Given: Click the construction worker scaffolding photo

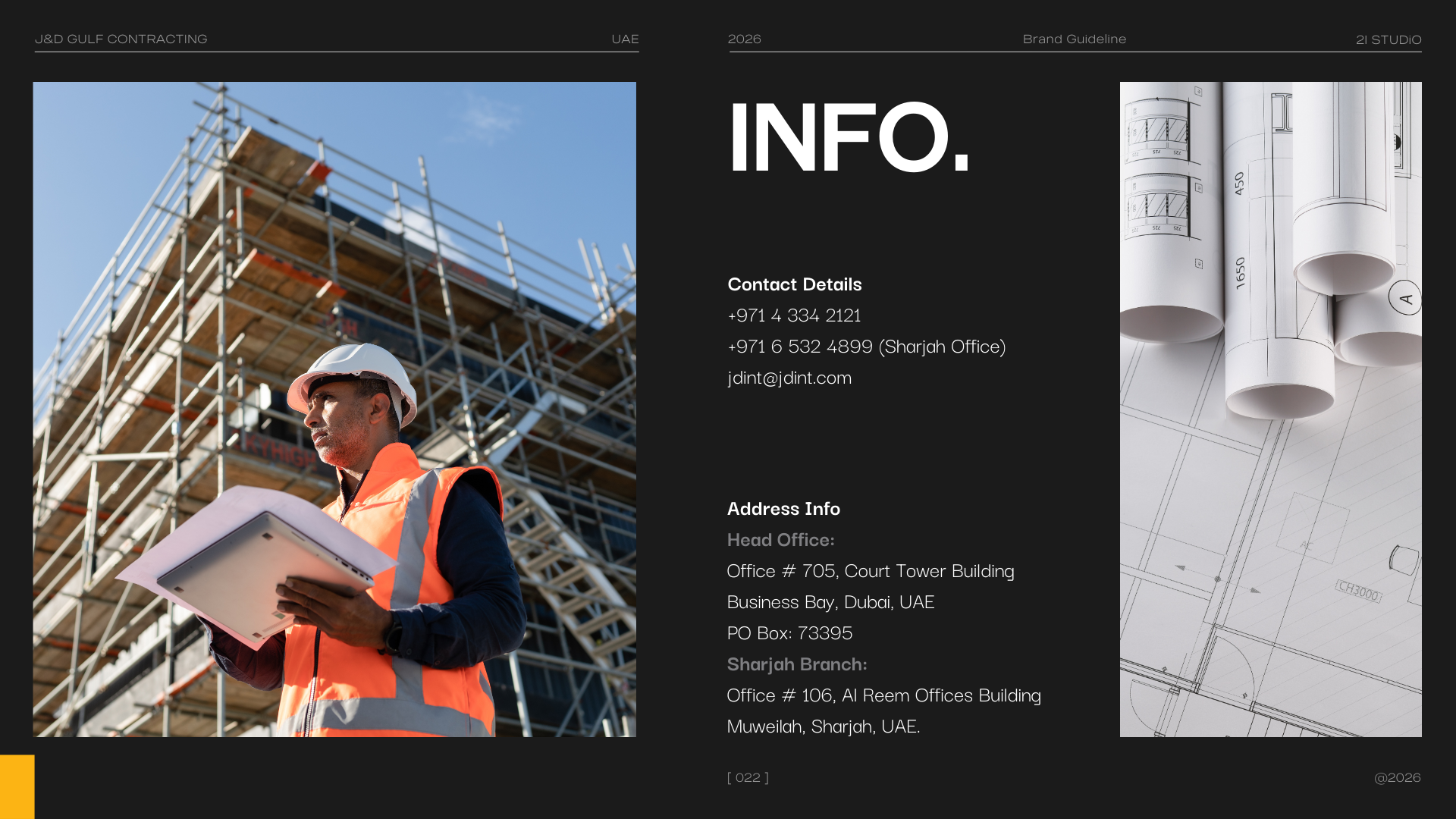Looking at the screenshot, I should point(334,409).
